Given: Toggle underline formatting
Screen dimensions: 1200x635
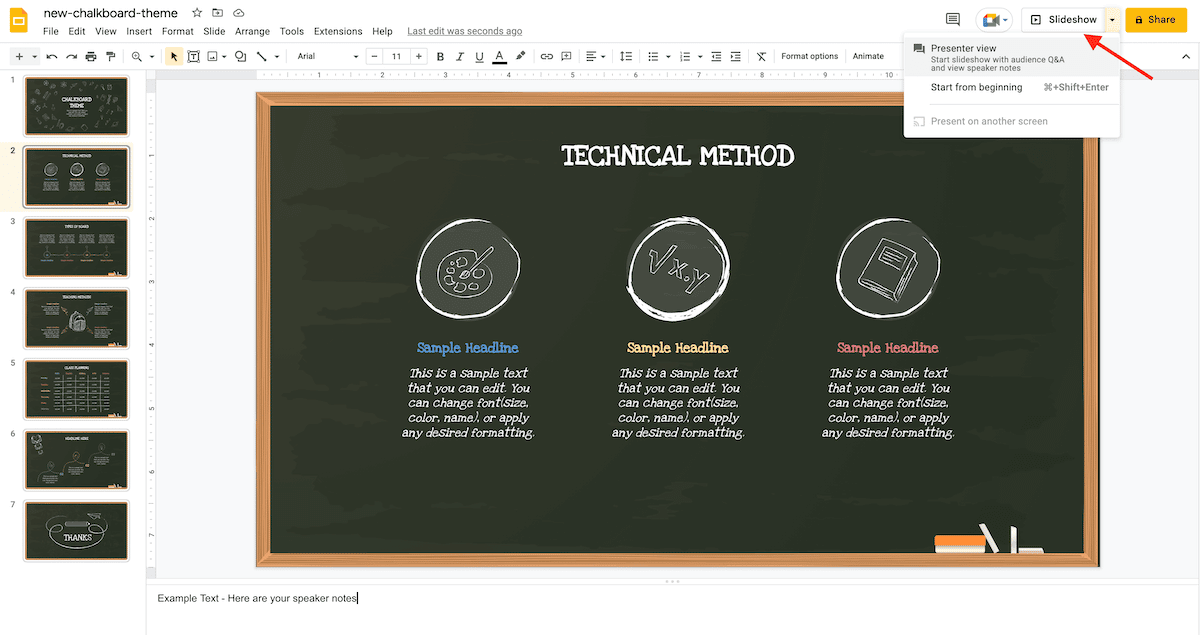Looking at the screenshot, I should click(479, 57).
